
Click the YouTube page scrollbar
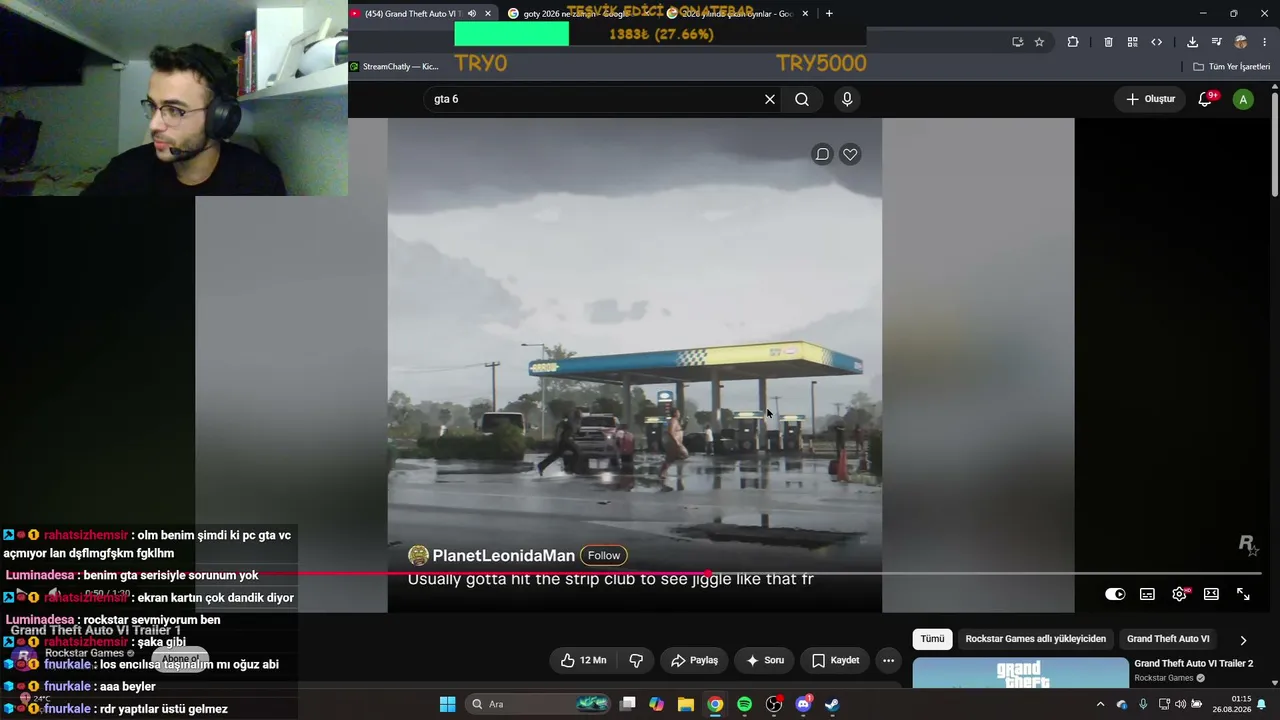pyautogui.click(x=1275, y=143)
